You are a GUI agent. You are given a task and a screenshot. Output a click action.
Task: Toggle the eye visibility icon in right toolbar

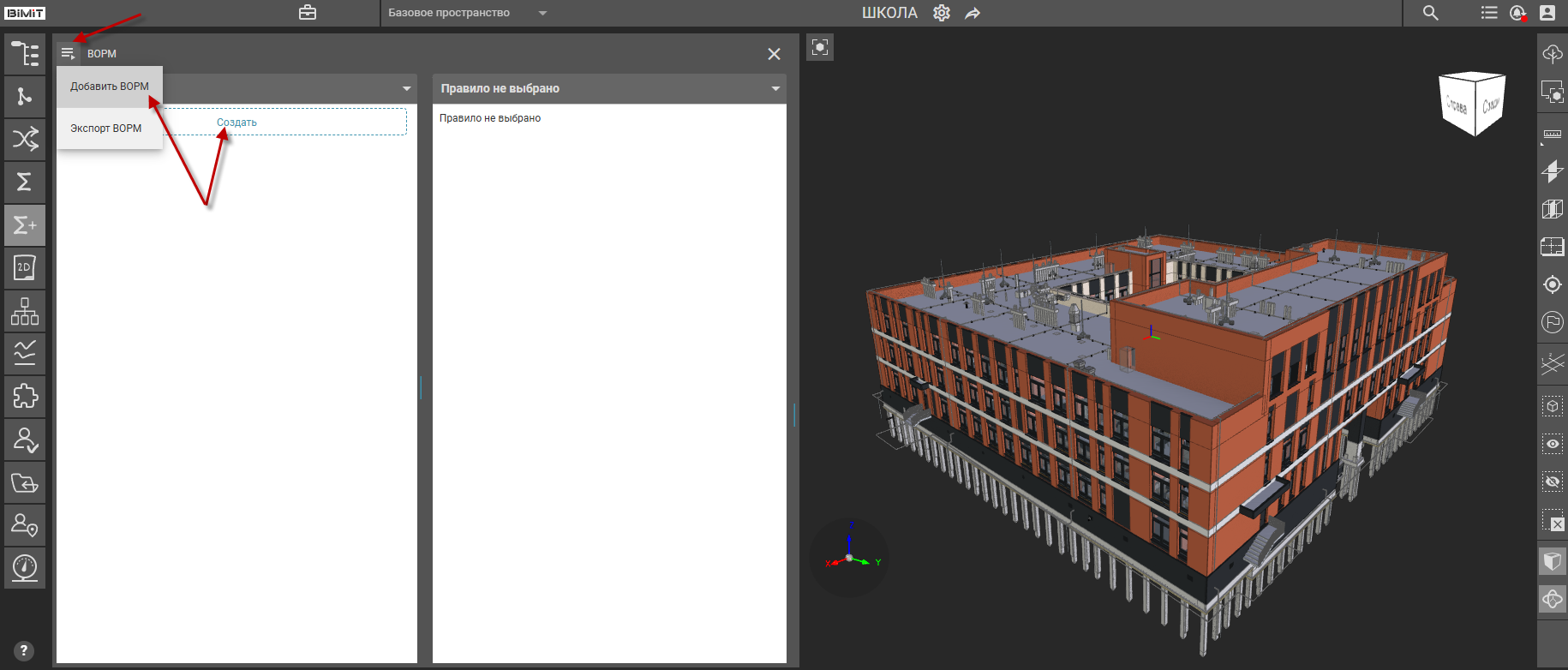[1552, 444]
